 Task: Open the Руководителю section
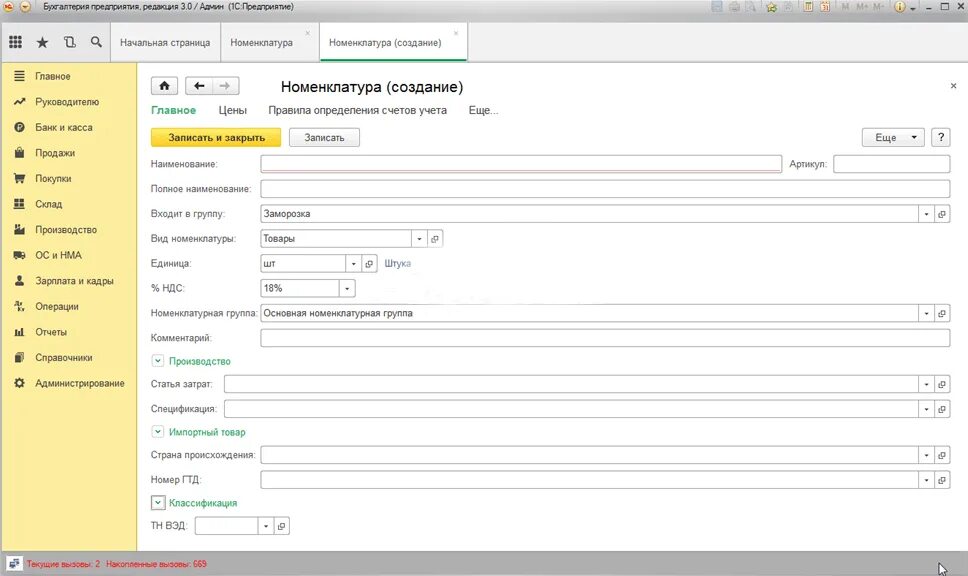pyautogui.click(x=67, y=102)
